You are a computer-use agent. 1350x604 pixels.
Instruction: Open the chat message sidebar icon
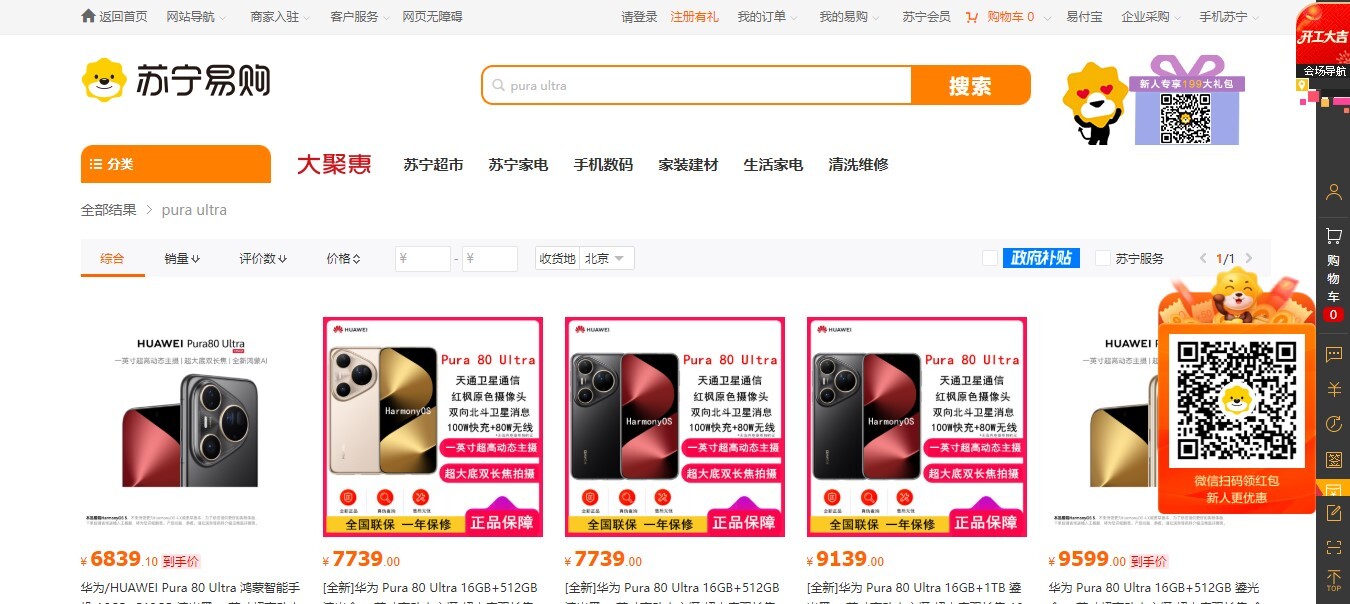coord(1333,354)
